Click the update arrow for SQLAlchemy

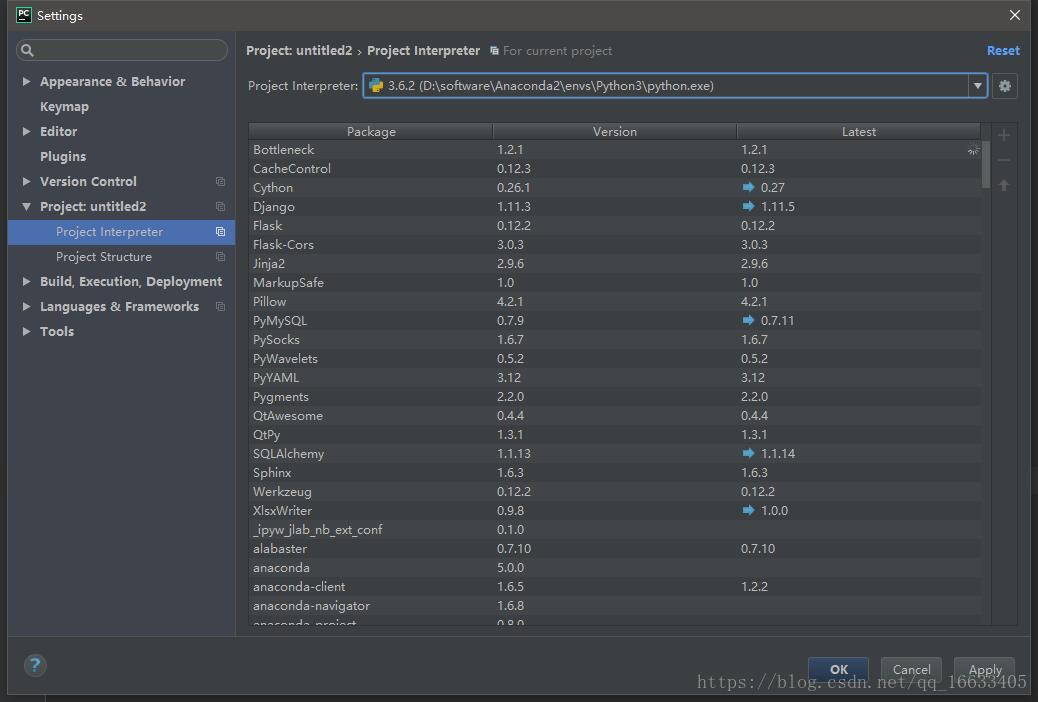[x=748, y=454]
